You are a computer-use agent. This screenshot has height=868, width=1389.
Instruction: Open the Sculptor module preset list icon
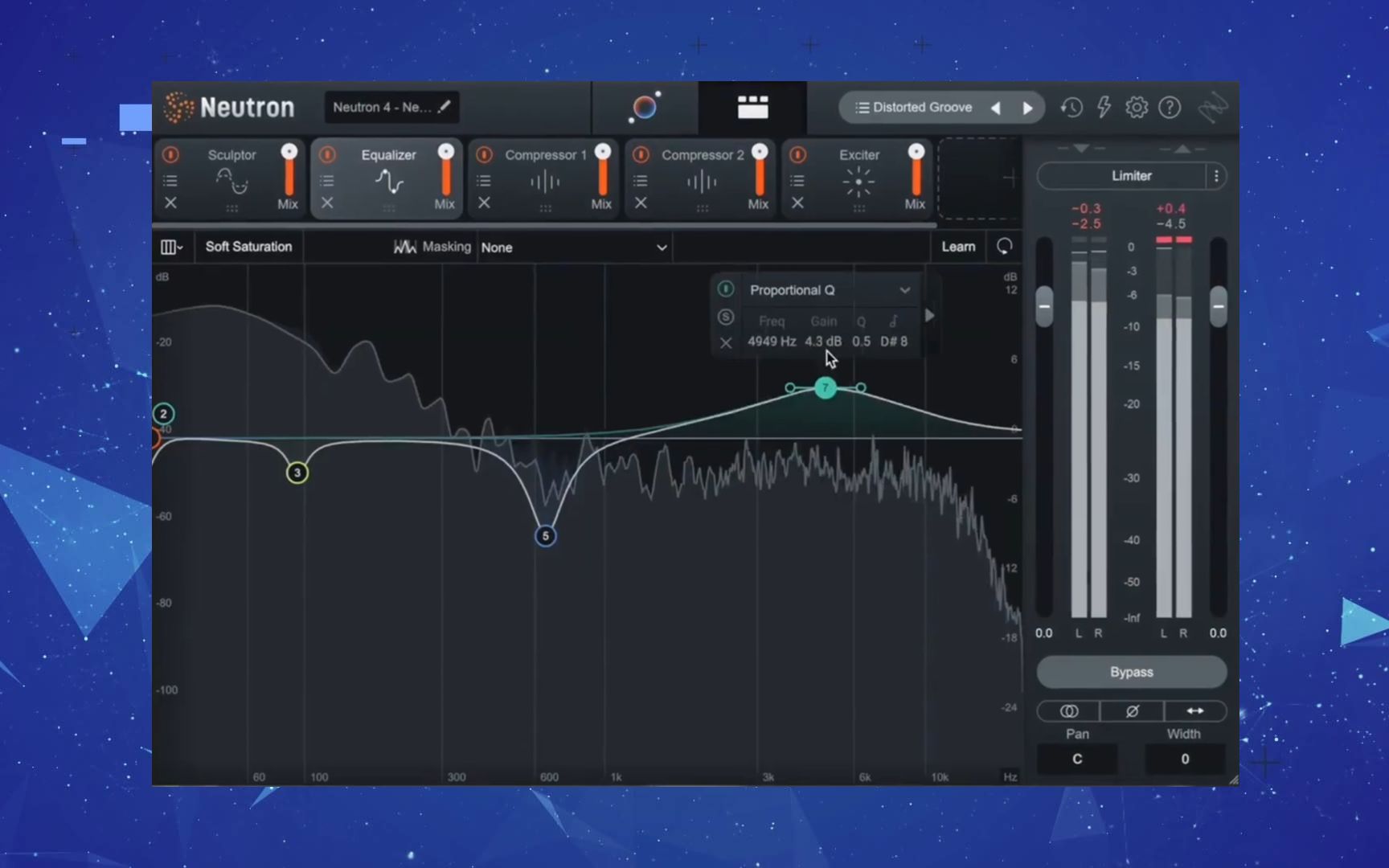coord(170,180)
